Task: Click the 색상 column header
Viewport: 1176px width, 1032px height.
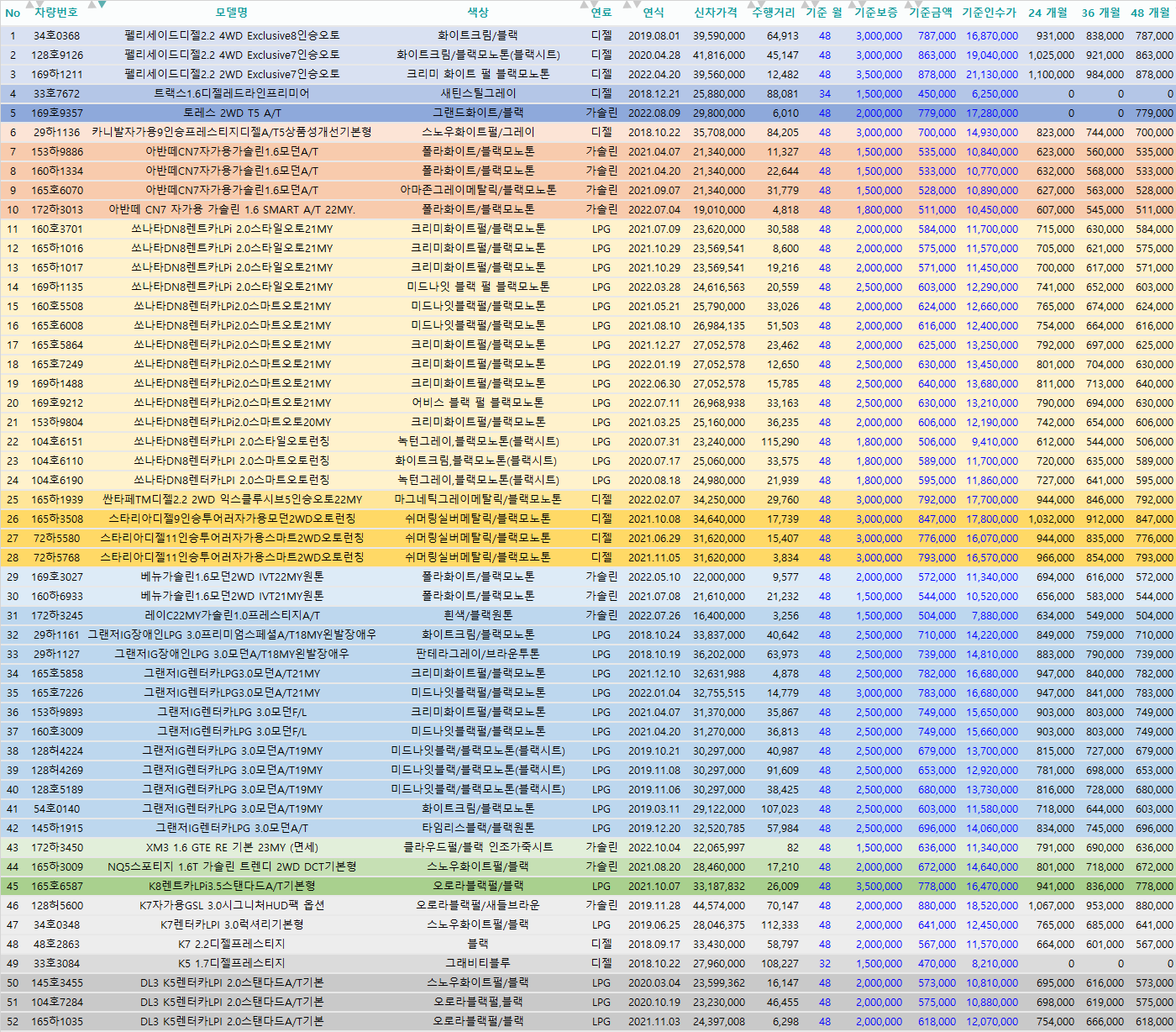Action: (x=478, y=13)
